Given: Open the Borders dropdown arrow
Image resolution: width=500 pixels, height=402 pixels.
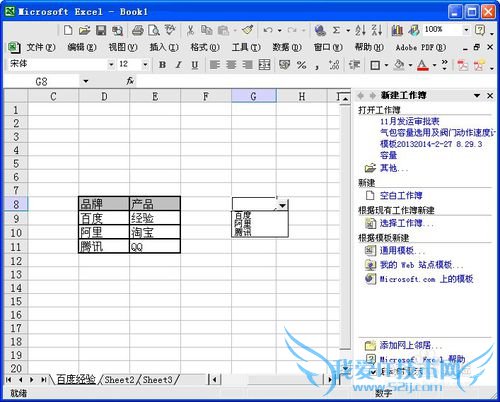Looking at the screenshot, I should pos(386,65).
